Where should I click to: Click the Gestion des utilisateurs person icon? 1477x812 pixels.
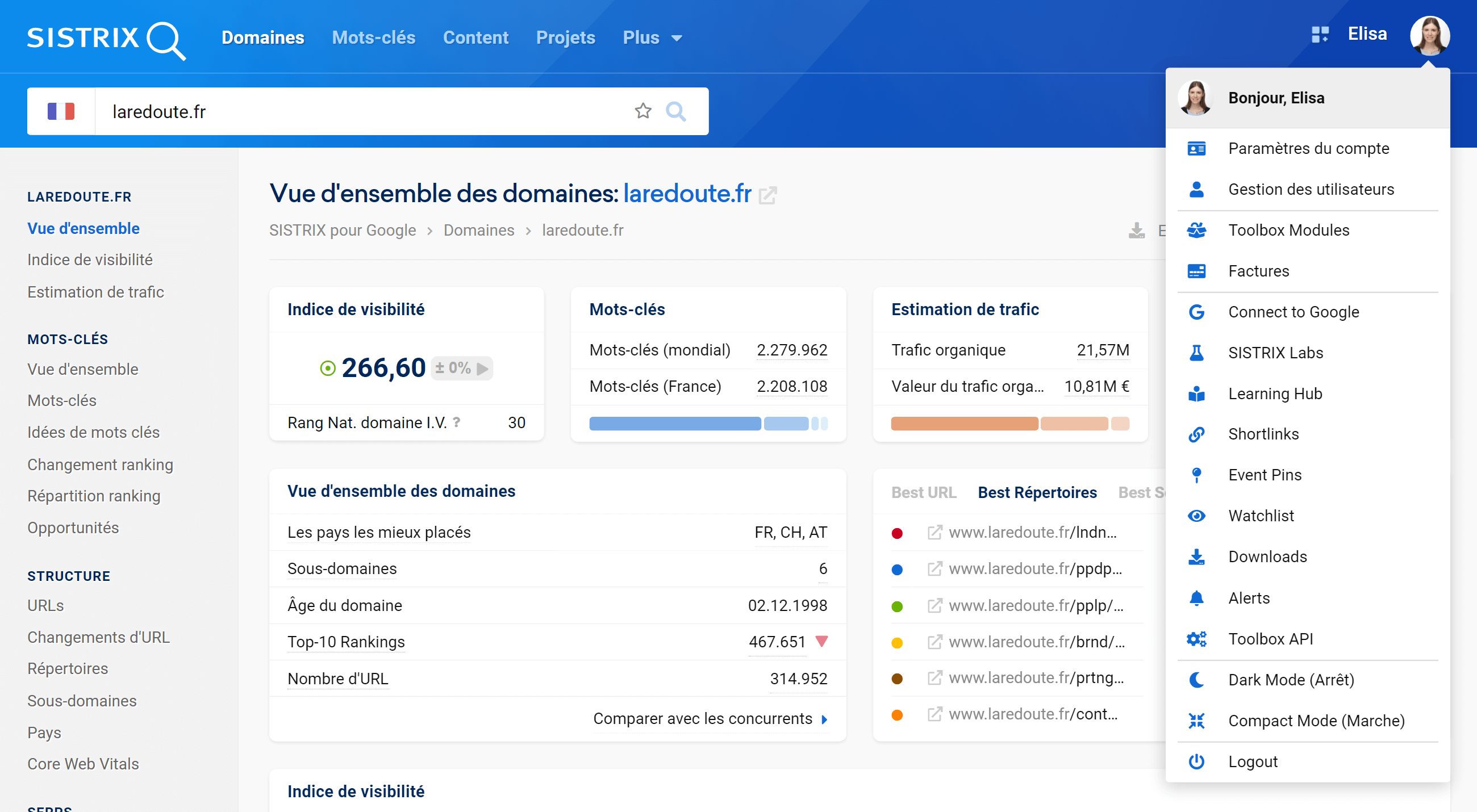pos(1196,190)
